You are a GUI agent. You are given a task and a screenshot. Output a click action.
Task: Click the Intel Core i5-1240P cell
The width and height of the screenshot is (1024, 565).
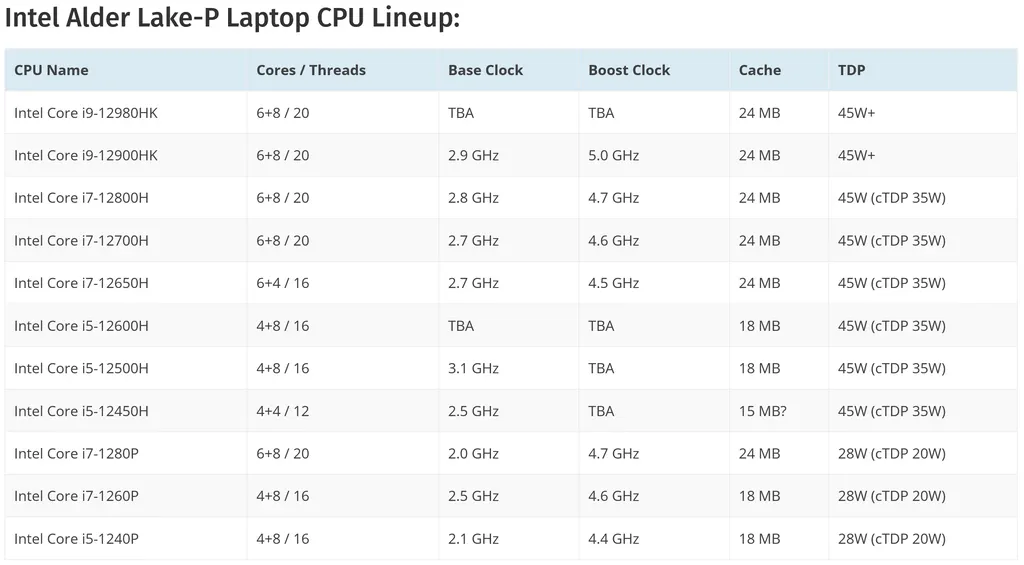pyautogui.click(x=77, y=539)
